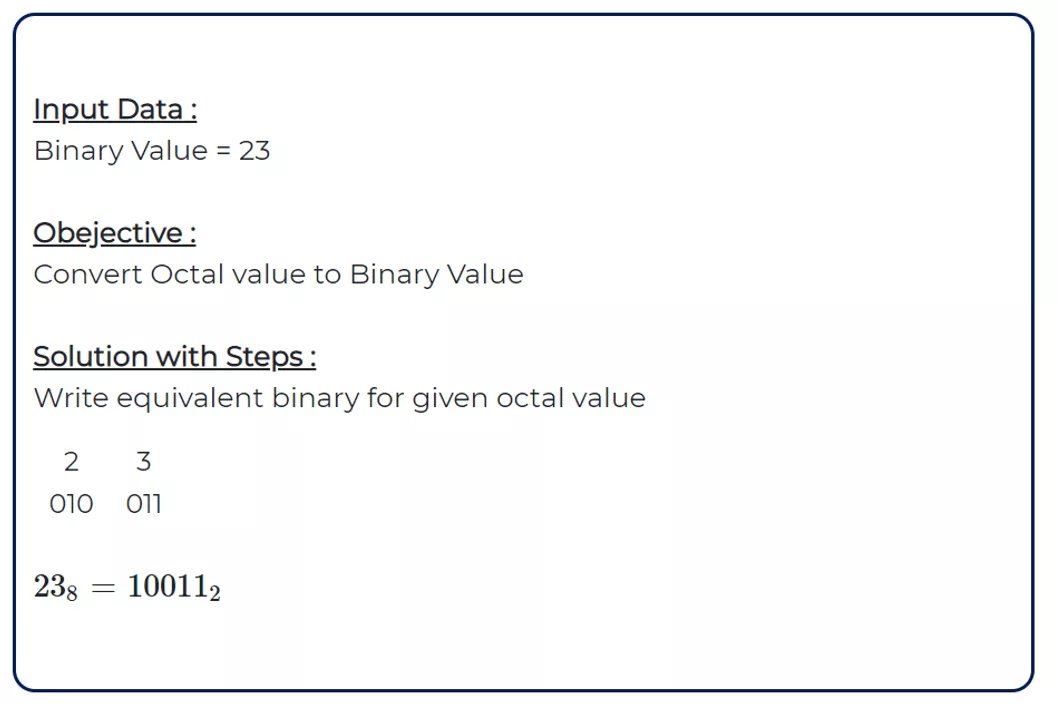Image resolution: width=1058 pixels, height=704 pixels.
Task: Click the "Binary Value = 23" line
Action: (x=152, y=151)
